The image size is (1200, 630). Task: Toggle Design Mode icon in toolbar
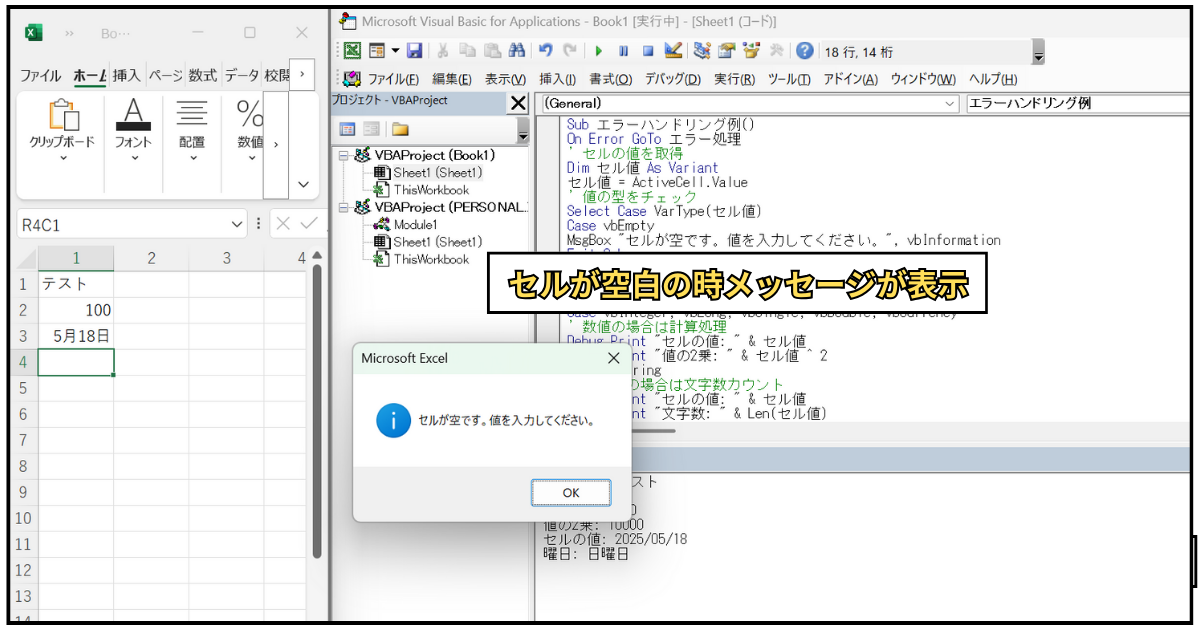pos(673,51)
